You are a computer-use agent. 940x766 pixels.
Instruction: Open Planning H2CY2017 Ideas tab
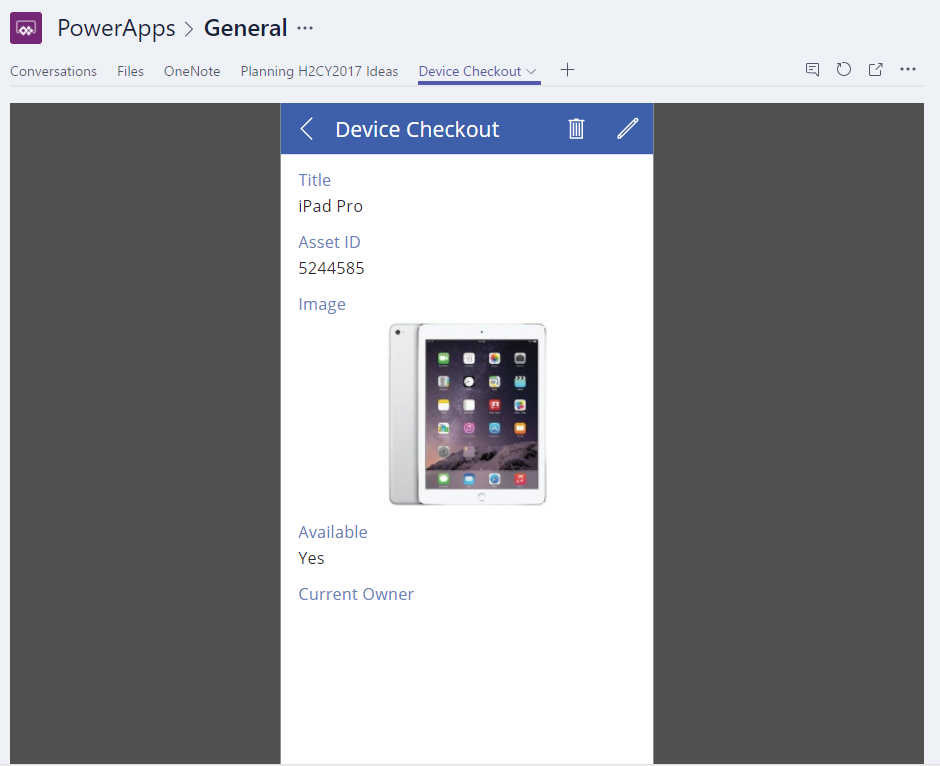pos(320,71)
